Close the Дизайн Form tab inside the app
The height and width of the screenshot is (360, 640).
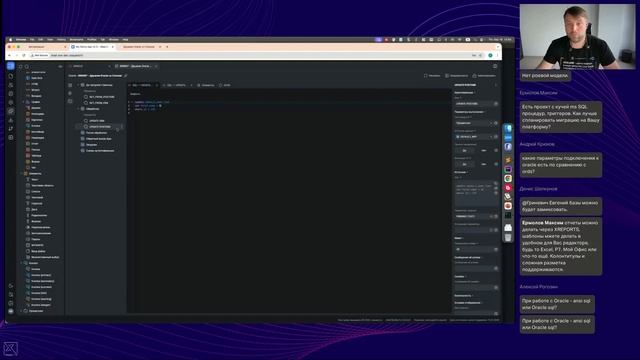pos(156,66)
